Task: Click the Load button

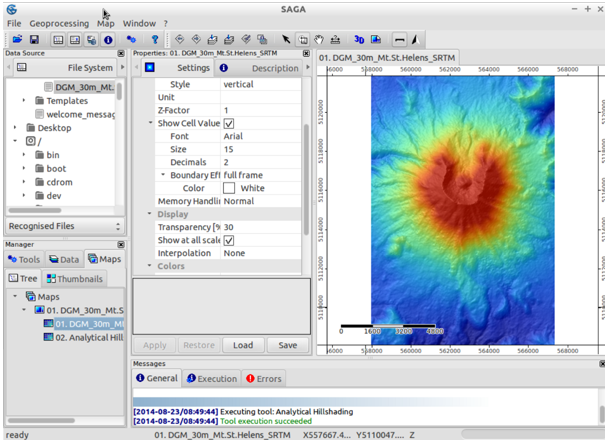Action: (x=243, y=345)
